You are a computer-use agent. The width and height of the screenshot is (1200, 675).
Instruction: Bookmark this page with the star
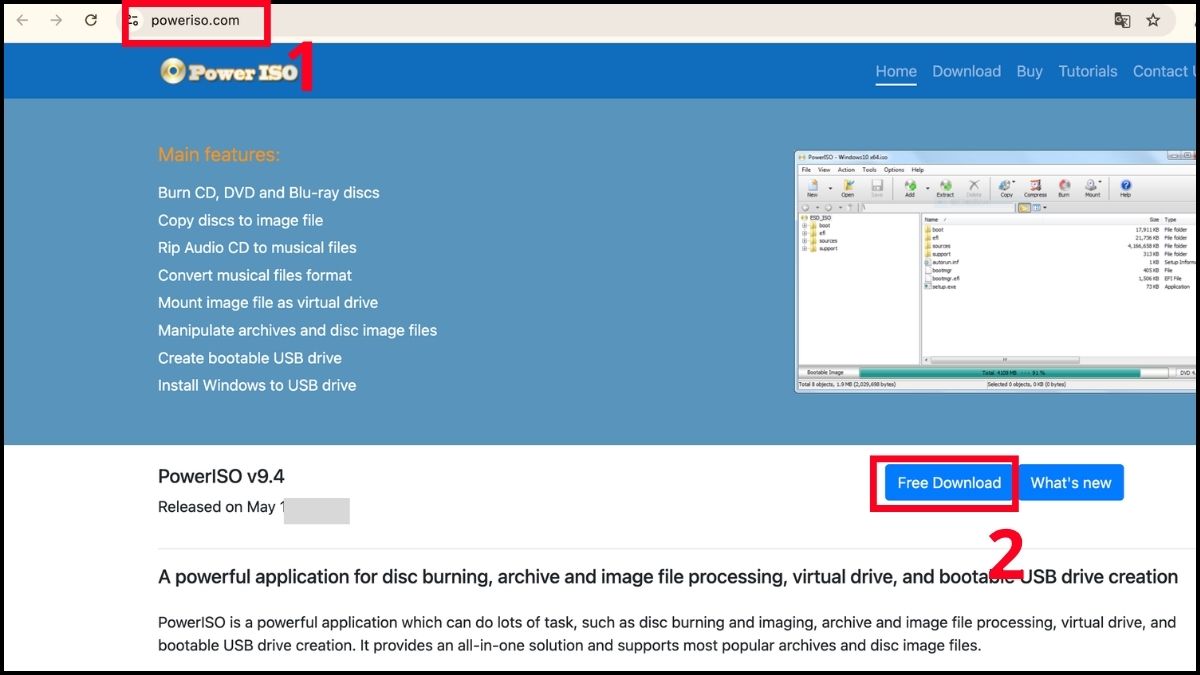1153,20
